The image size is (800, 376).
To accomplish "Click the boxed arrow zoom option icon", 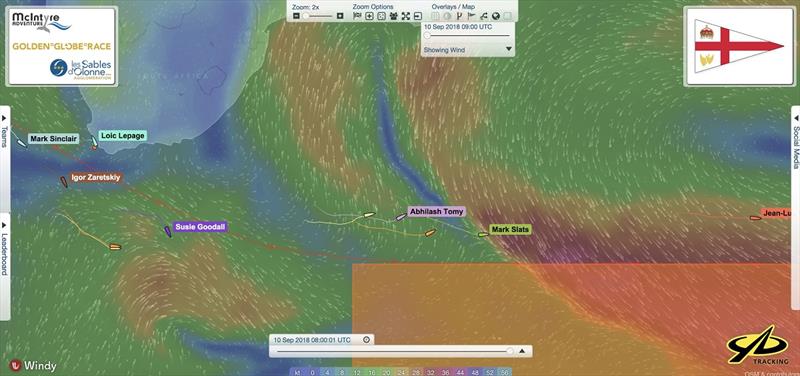I will point(418,16).
